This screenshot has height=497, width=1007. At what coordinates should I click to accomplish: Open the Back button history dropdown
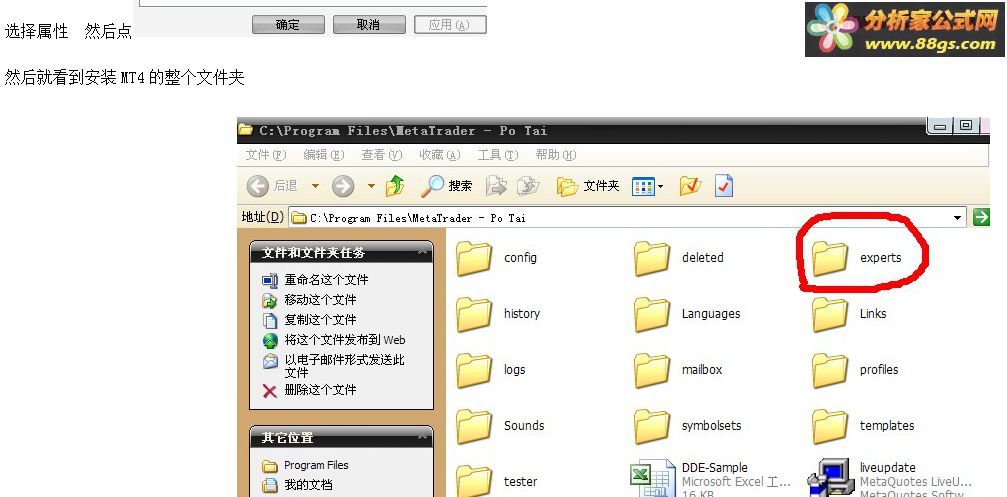315,186
